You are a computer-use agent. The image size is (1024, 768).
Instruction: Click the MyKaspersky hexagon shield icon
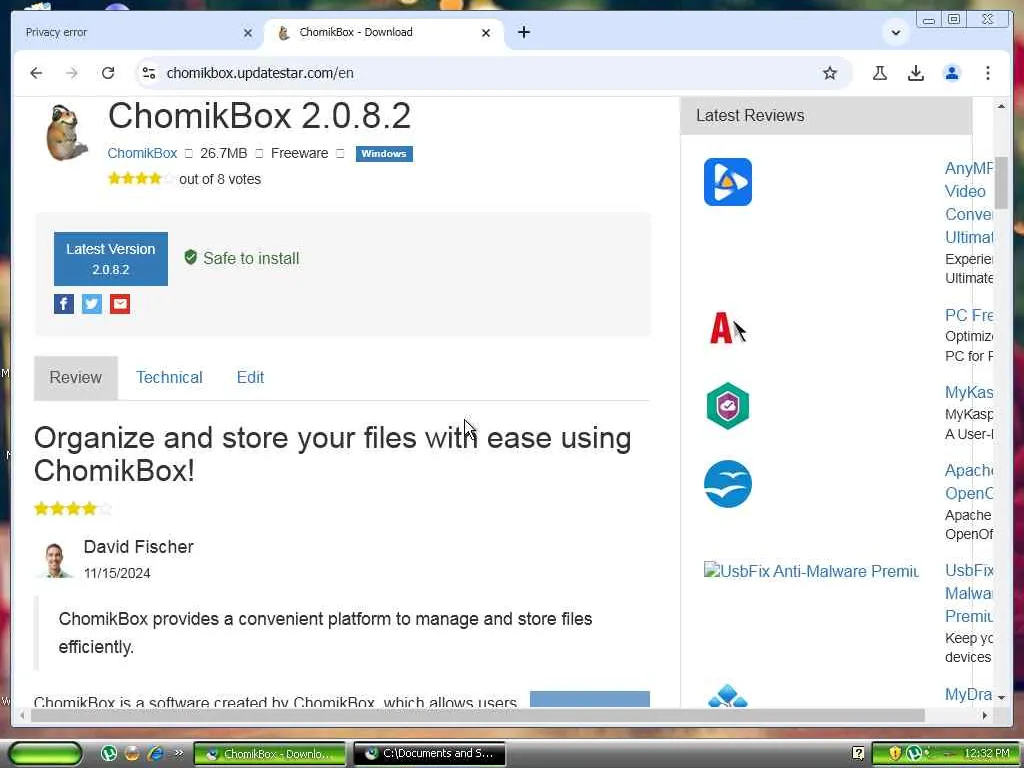[728, 406]
